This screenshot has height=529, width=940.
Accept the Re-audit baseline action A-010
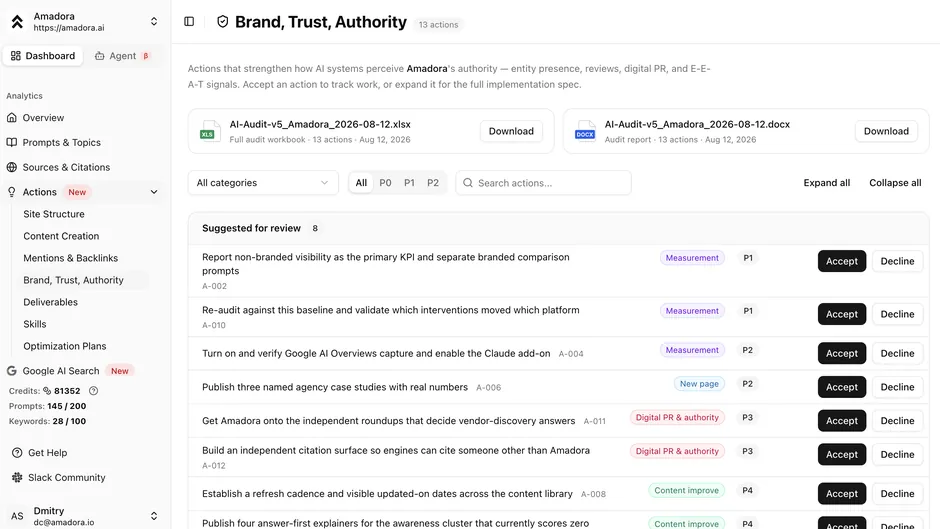pos(842,314)
